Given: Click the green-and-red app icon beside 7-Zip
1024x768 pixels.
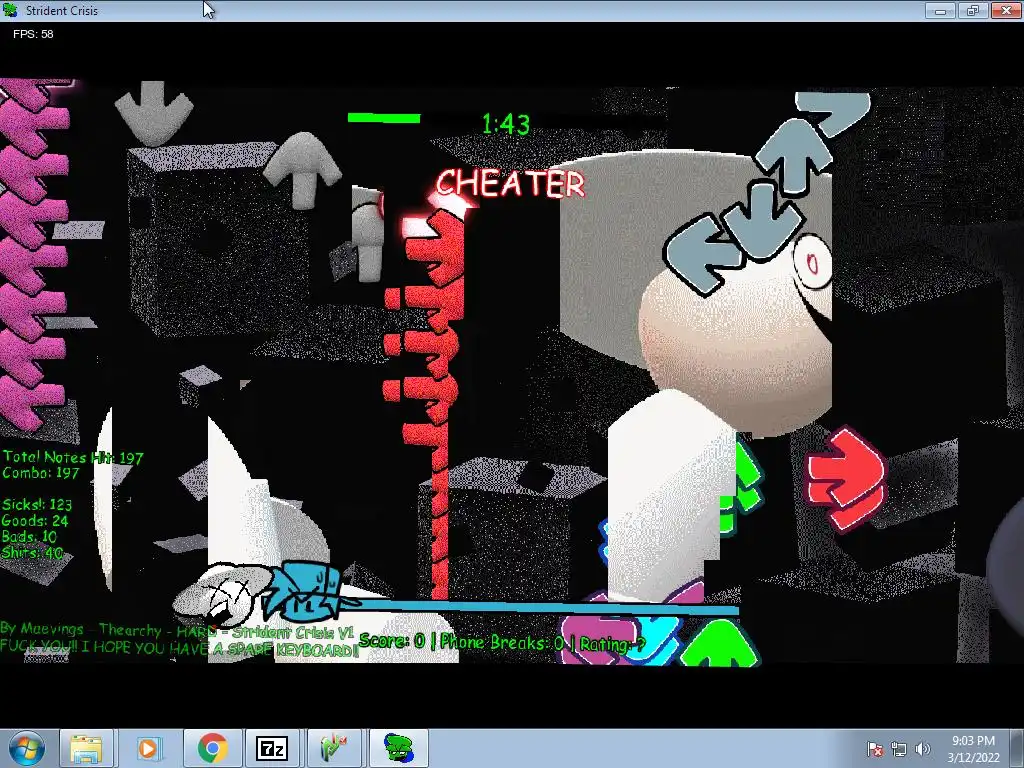Looking at the screenshot, I should 334,748.
